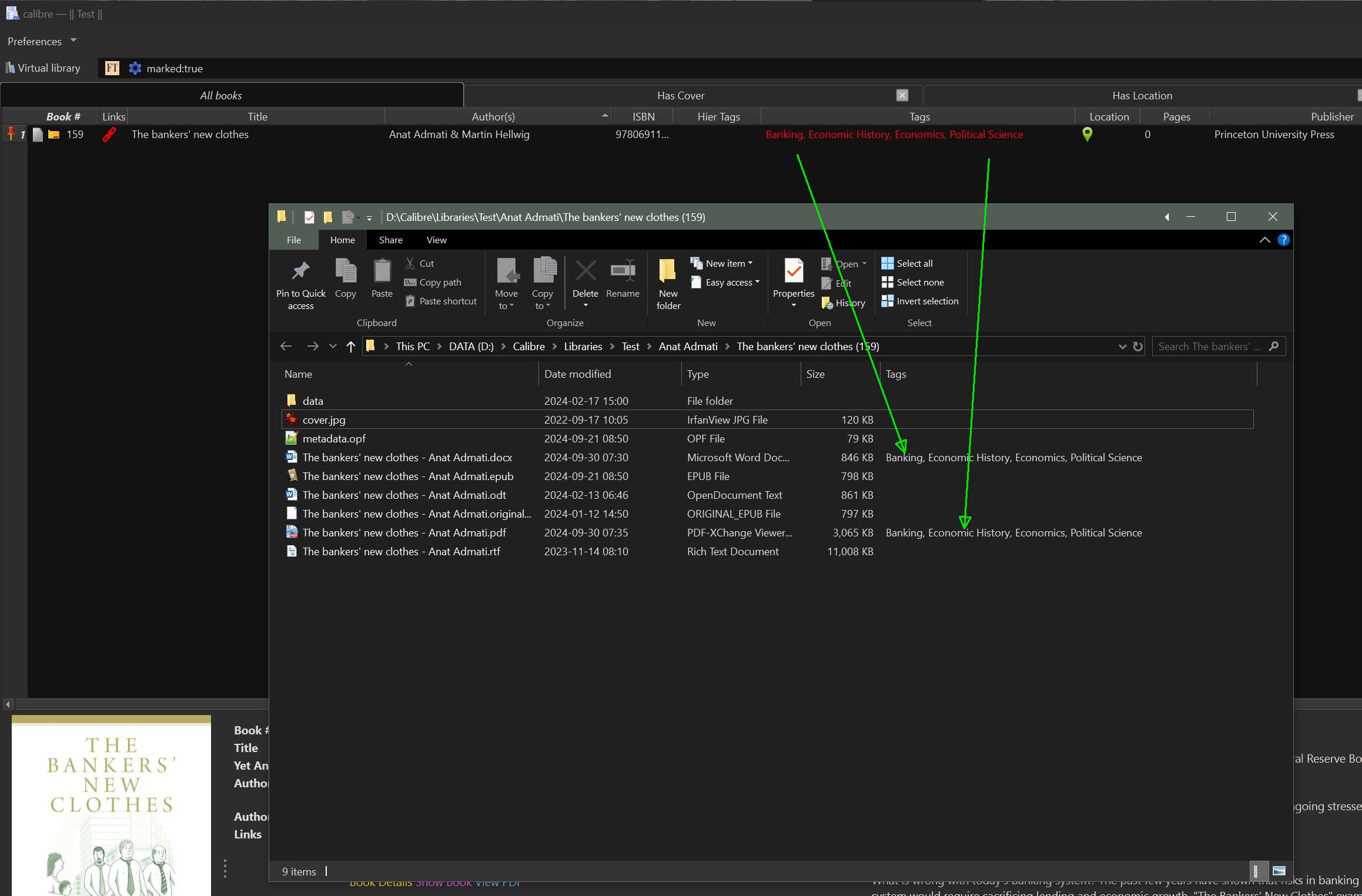Open Properties from the ribbon
The height and width of the screenshot is (896, 1362).
click(x=793, y=271)
